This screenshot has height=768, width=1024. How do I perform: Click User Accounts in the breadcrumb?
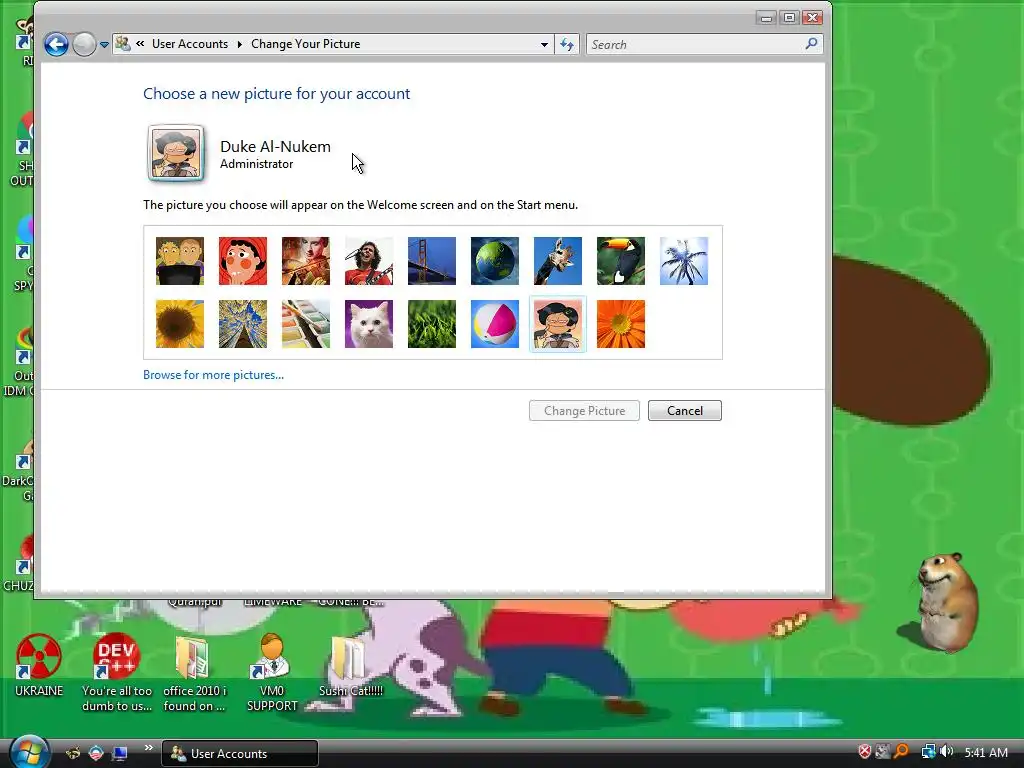click(x=190, y=44)
